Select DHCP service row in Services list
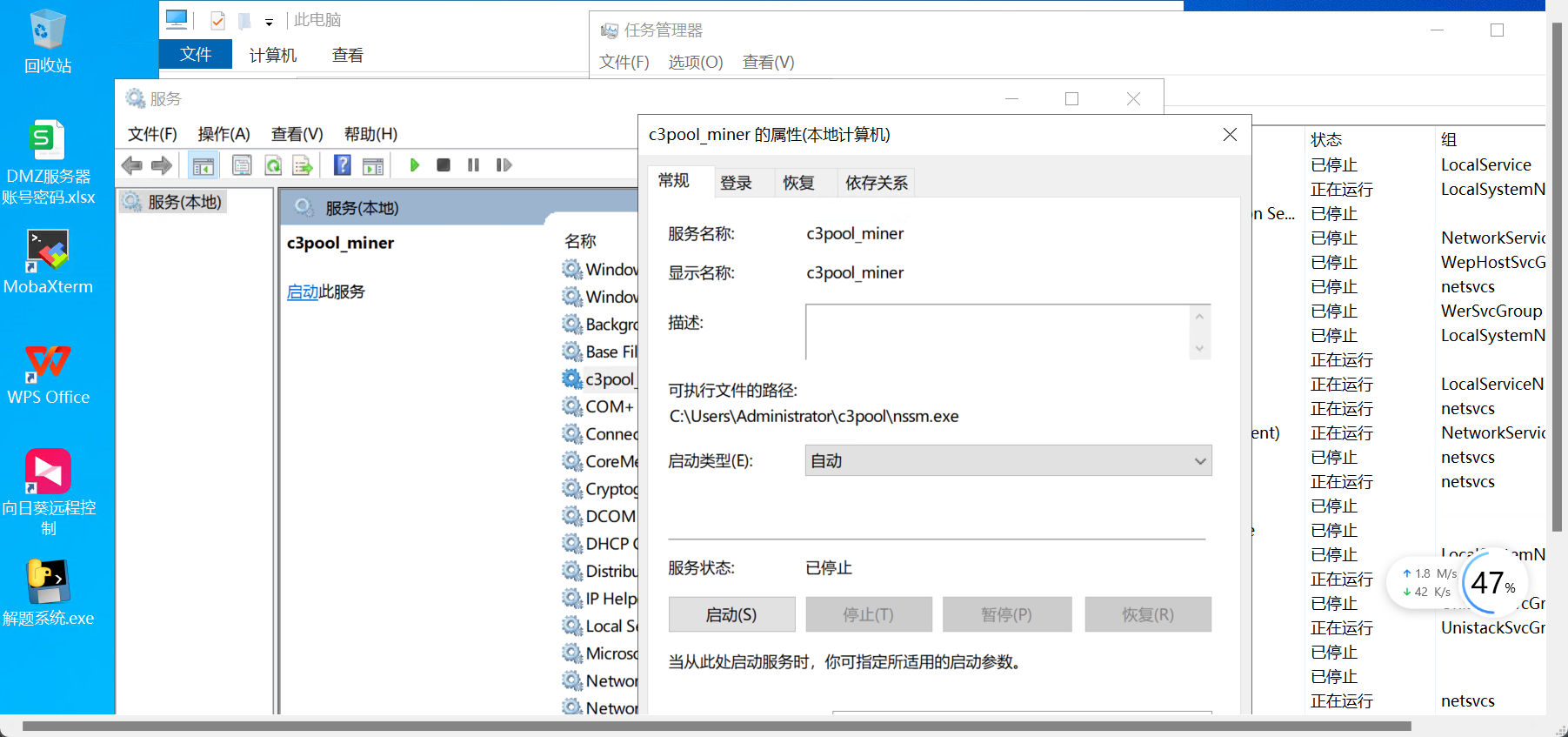This screenshot has width=1568, height=737. tap(599, 543)
